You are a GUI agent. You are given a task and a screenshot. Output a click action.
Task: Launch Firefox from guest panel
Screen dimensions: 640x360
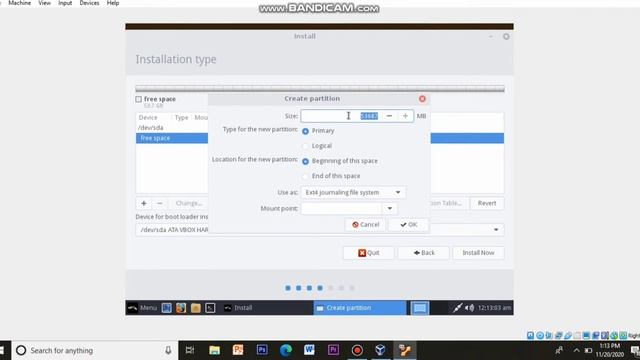181,308
